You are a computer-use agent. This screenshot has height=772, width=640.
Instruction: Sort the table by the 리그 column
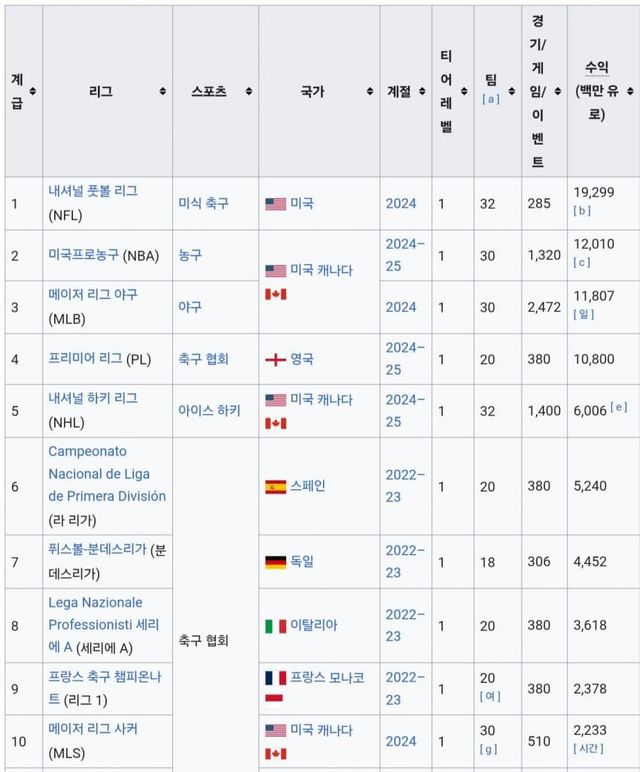[162, 91]
